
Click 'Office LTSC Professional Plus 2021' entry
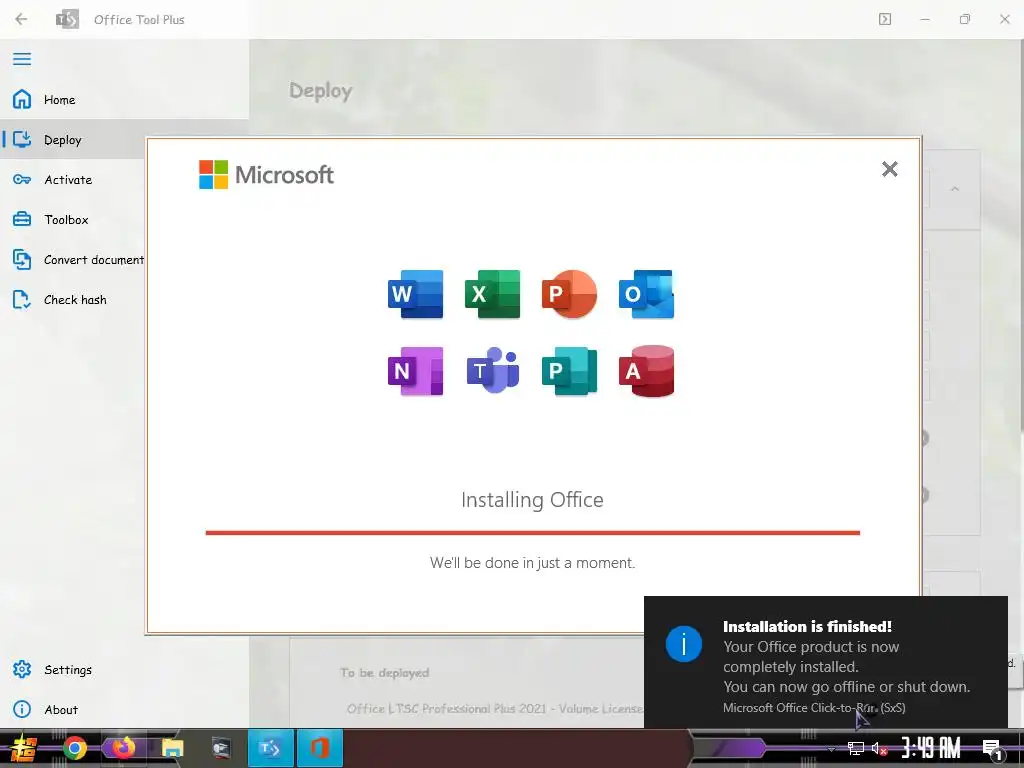coord(494,709)
